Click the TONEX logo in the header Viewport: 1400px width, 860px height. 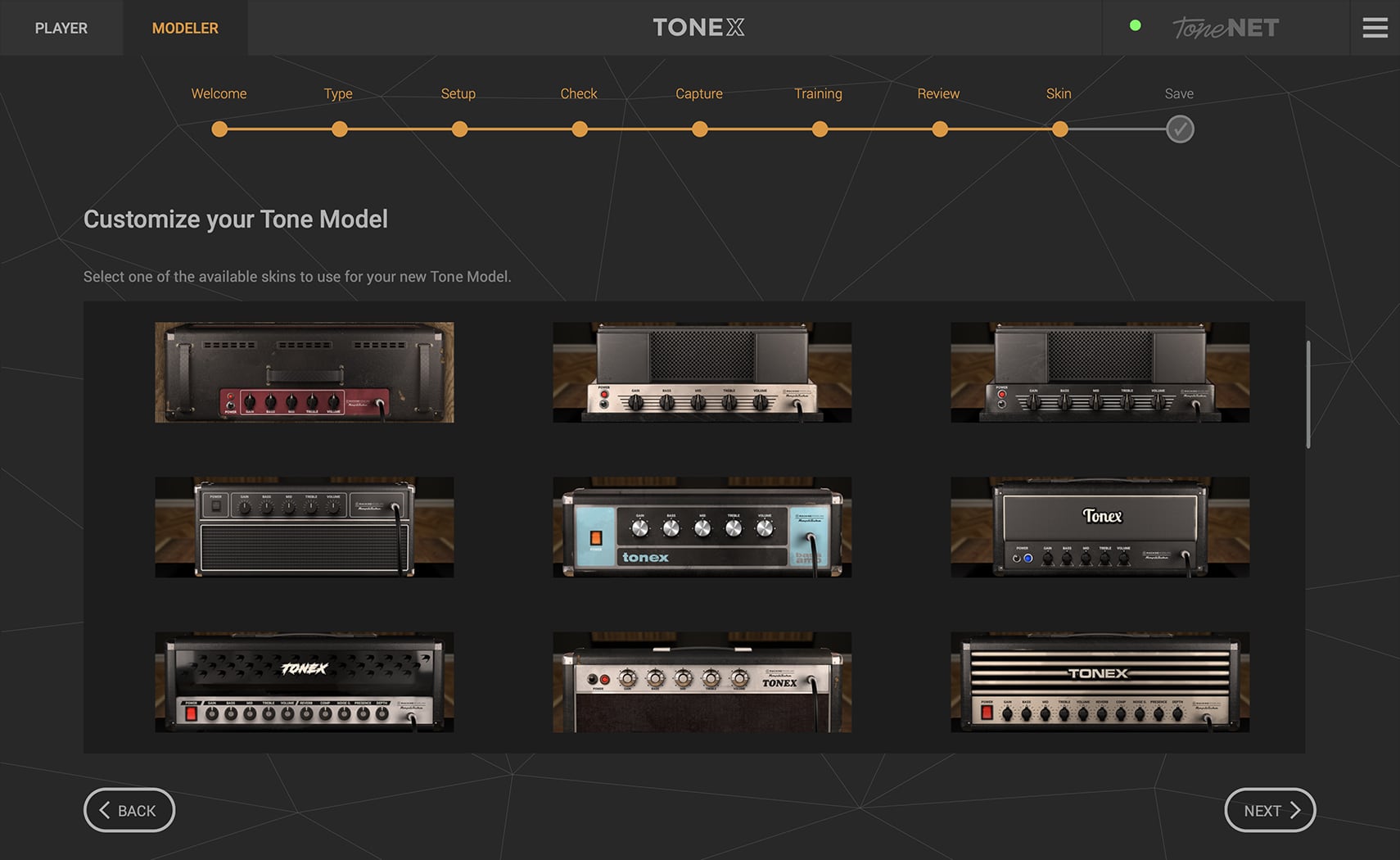tap(698, 27)
